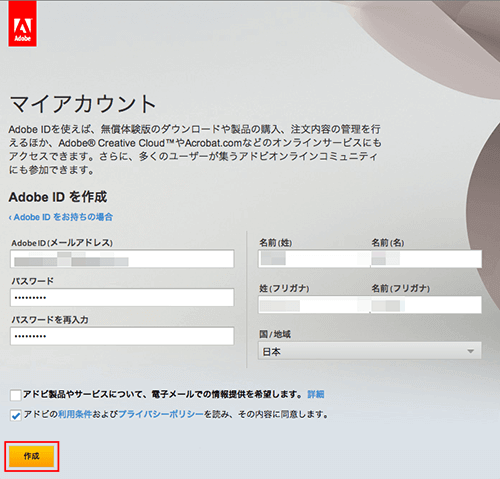Click the 作成 button
Viewport: 500px width, 479px height.
32,456
